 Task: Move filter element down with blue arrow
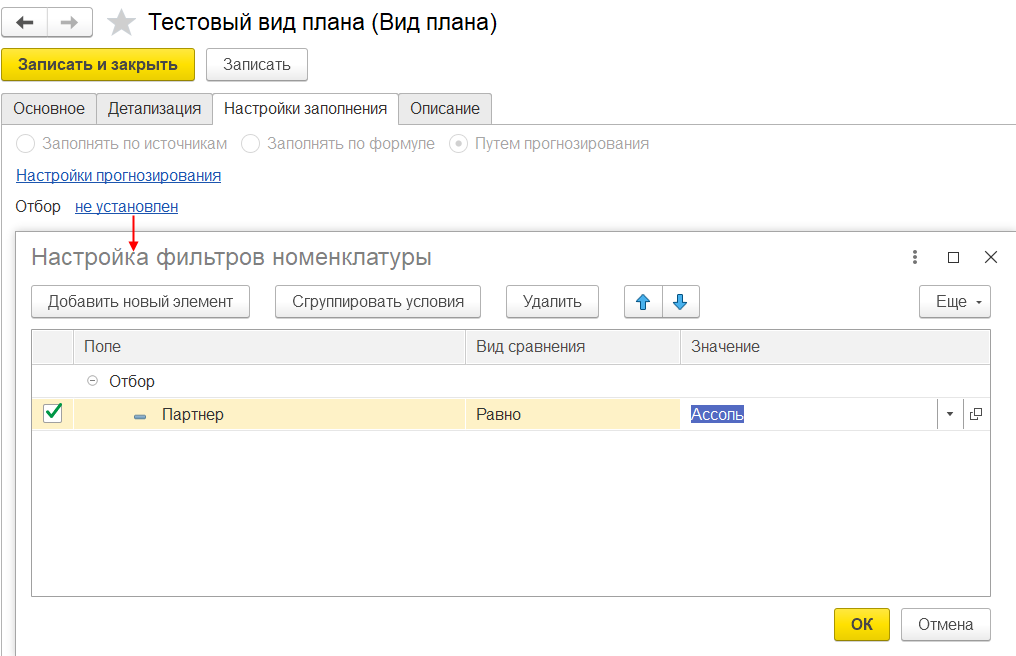point(680,301)
